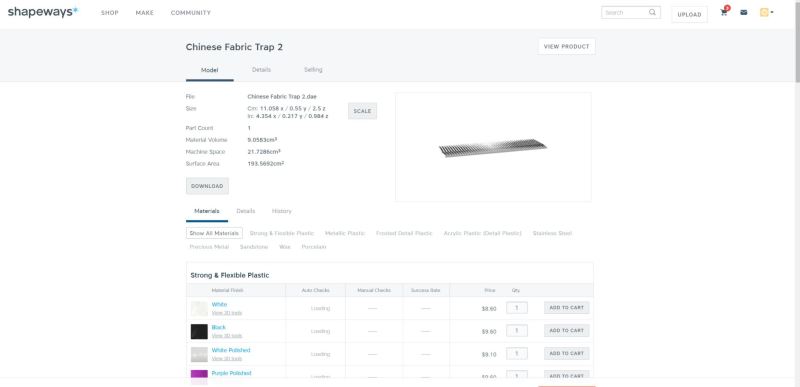Filter by Acrylic Plastic (Detail Plastic)
800x387 pixels.
483,233
